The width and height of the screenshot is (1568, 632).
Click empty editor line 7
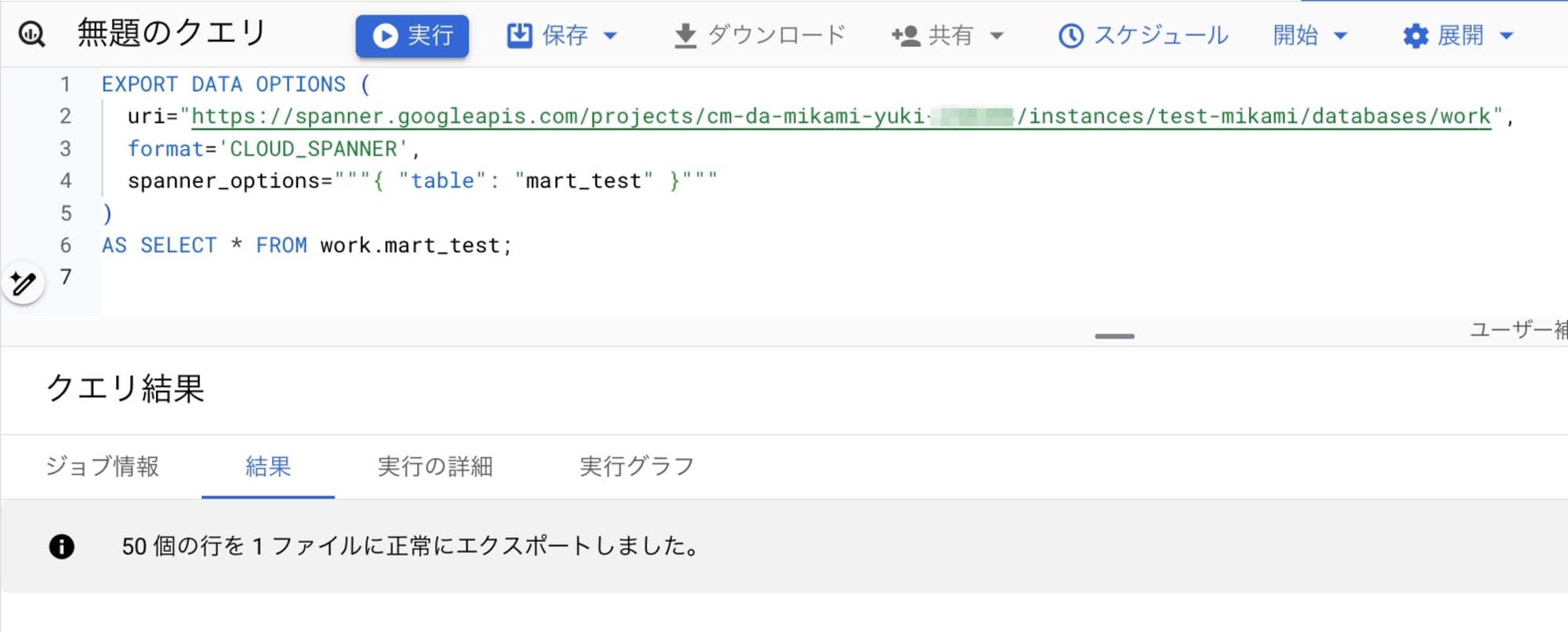(x=834, y=277)
